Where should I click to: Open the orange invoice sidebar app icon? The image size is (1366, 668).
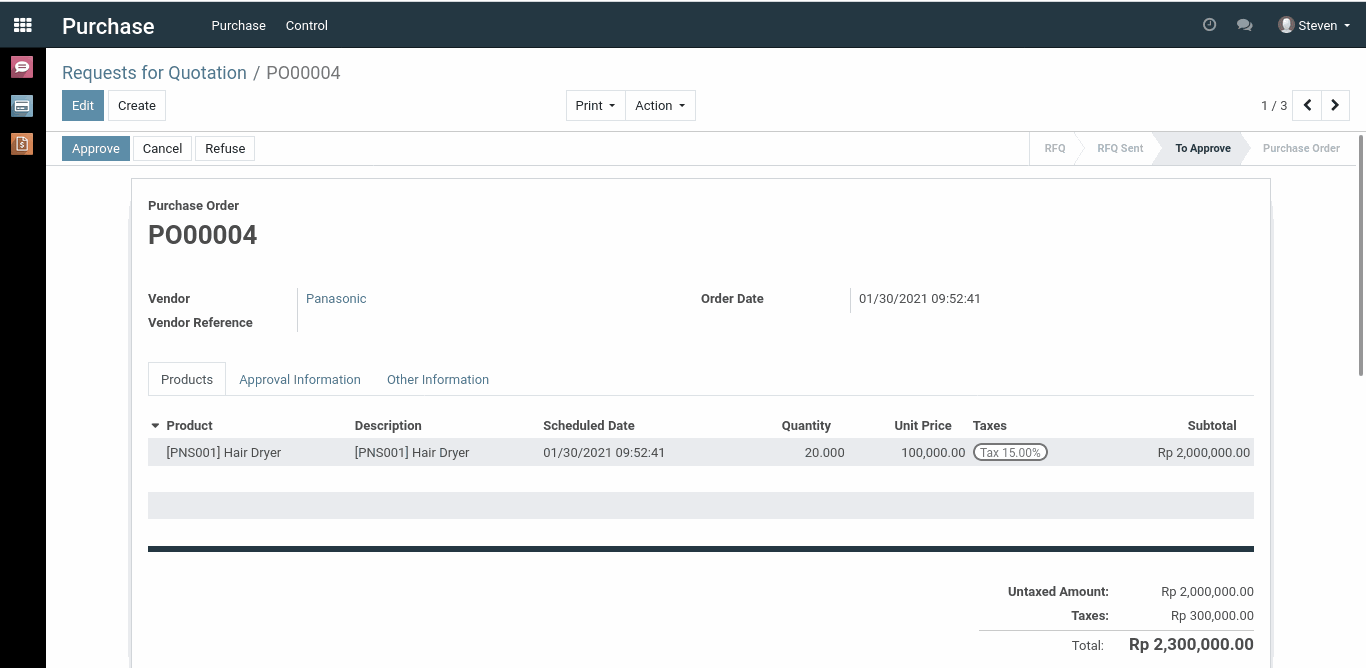[x=22, y=144]
